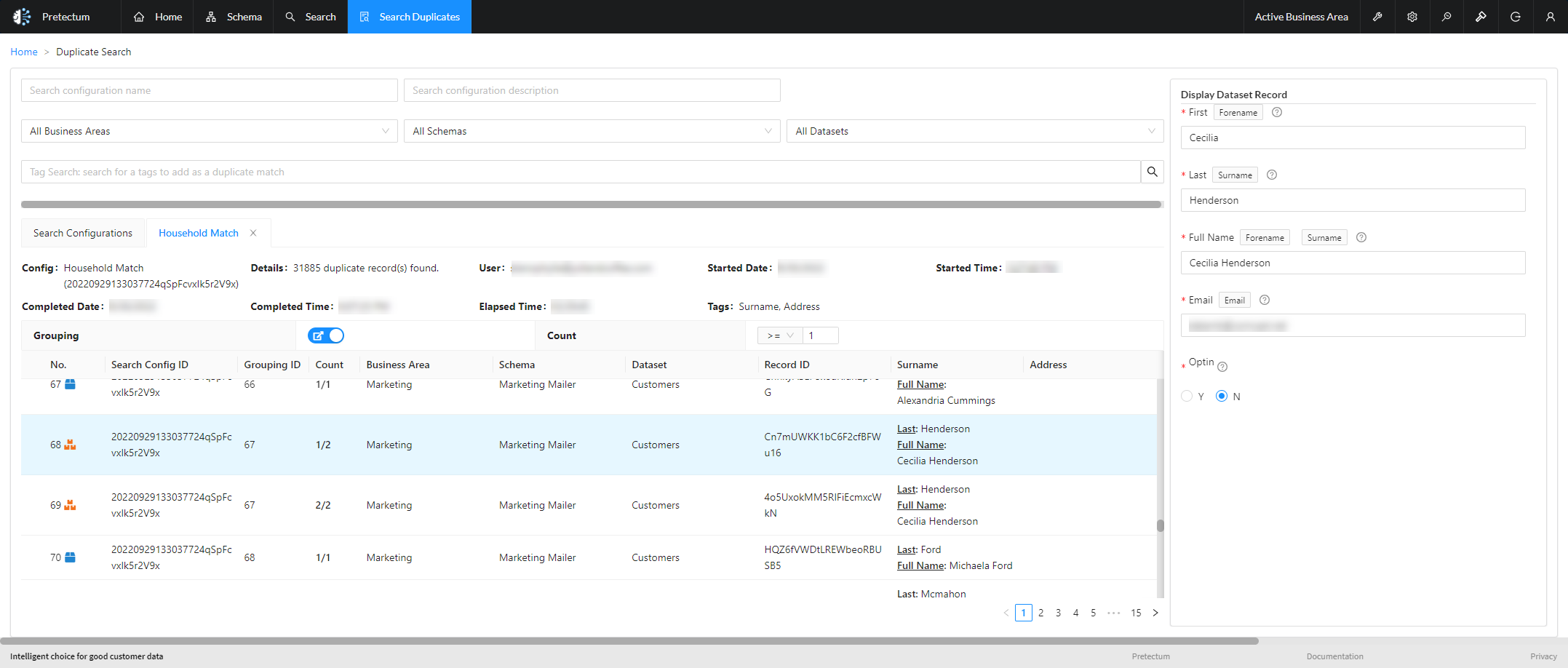The image size is (1568, 668).
Task: Focus the Search configuration description field
Action: (592, 90)
